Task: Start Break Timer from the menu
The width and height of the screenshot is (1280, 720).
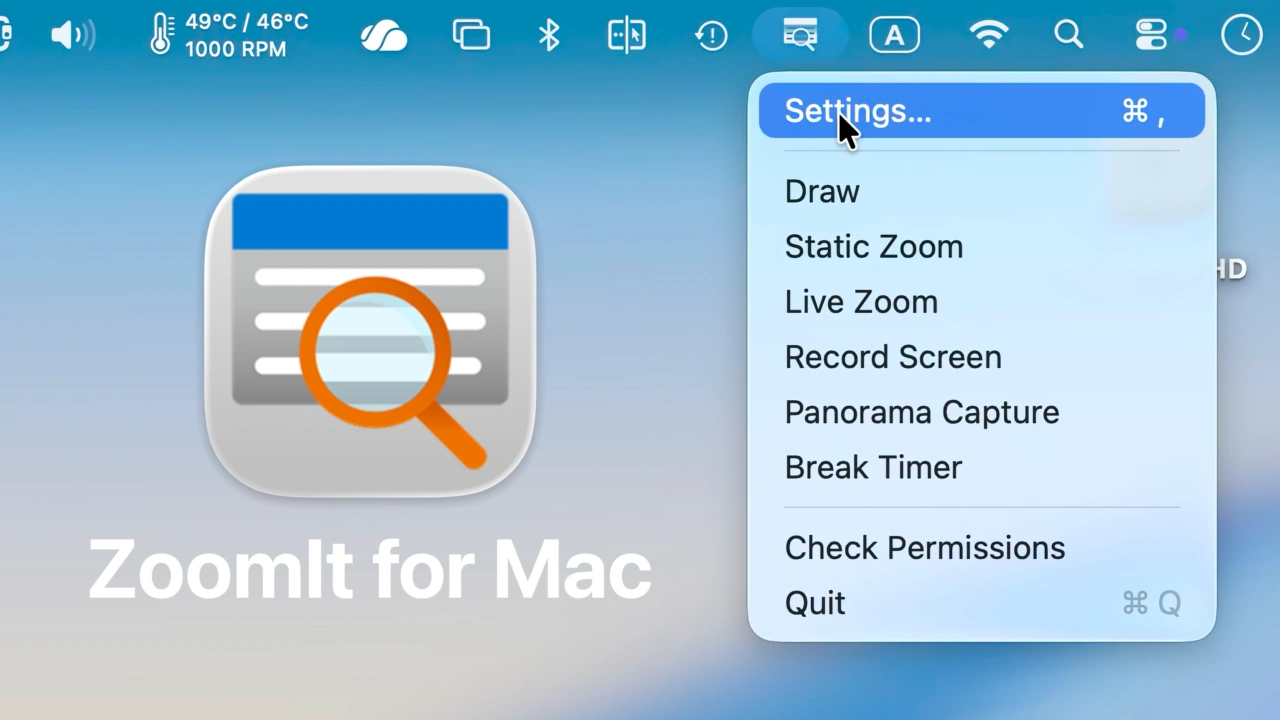Action: (982, 466)
